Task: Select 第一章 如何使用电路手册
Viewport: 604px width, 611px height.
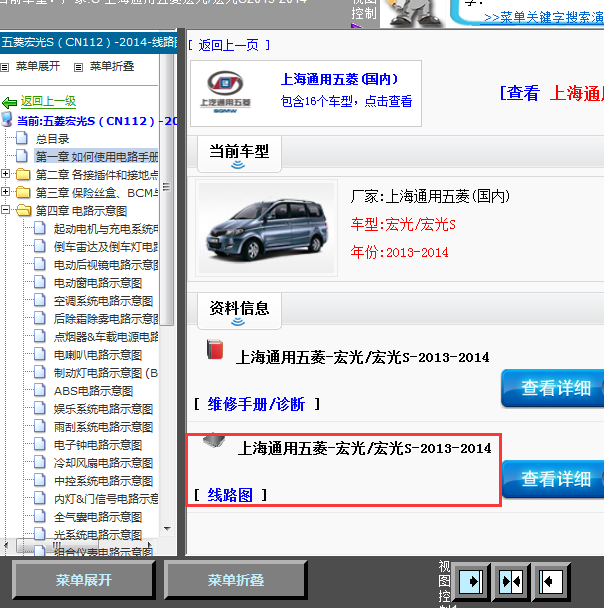Action: click(97, 157)
